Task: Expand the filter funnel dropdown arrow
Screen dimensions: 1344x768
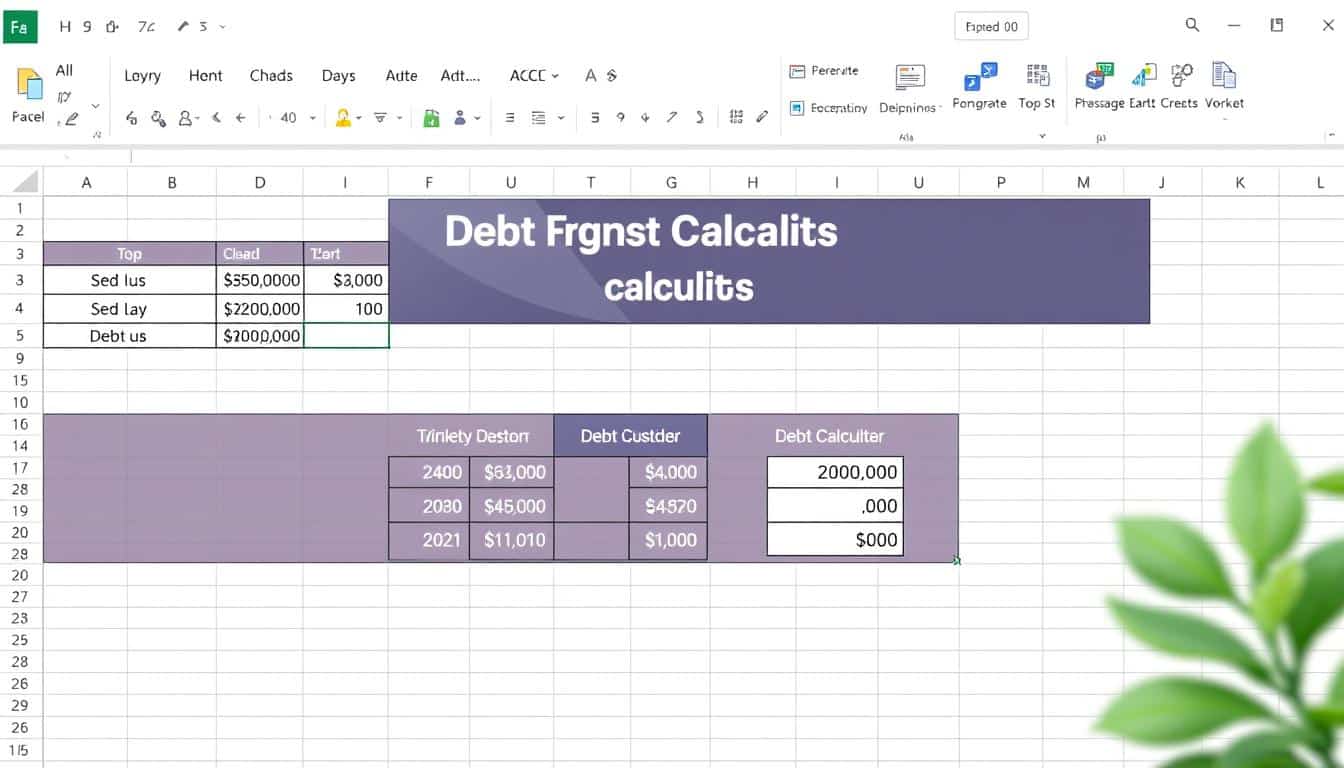Action: (x=399, y=118)
